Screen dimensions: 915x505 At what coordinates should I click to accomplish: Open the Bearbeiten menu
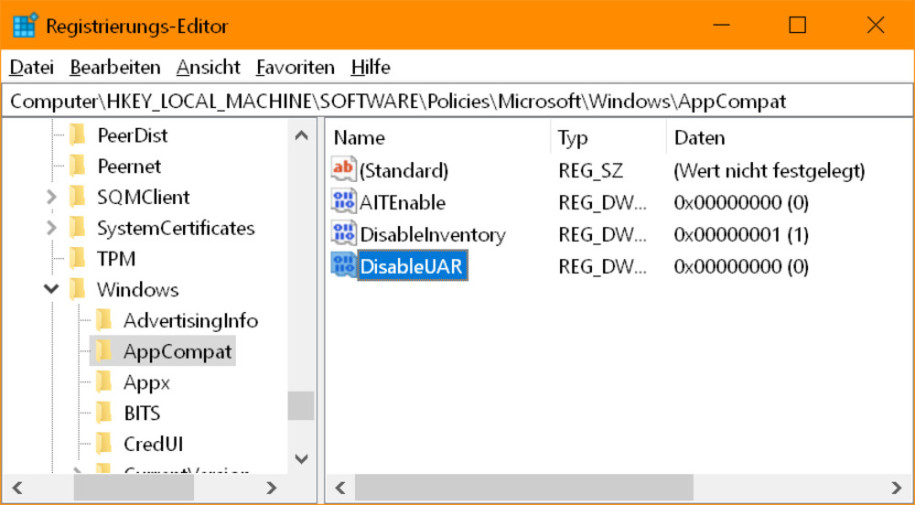point(115,68)
